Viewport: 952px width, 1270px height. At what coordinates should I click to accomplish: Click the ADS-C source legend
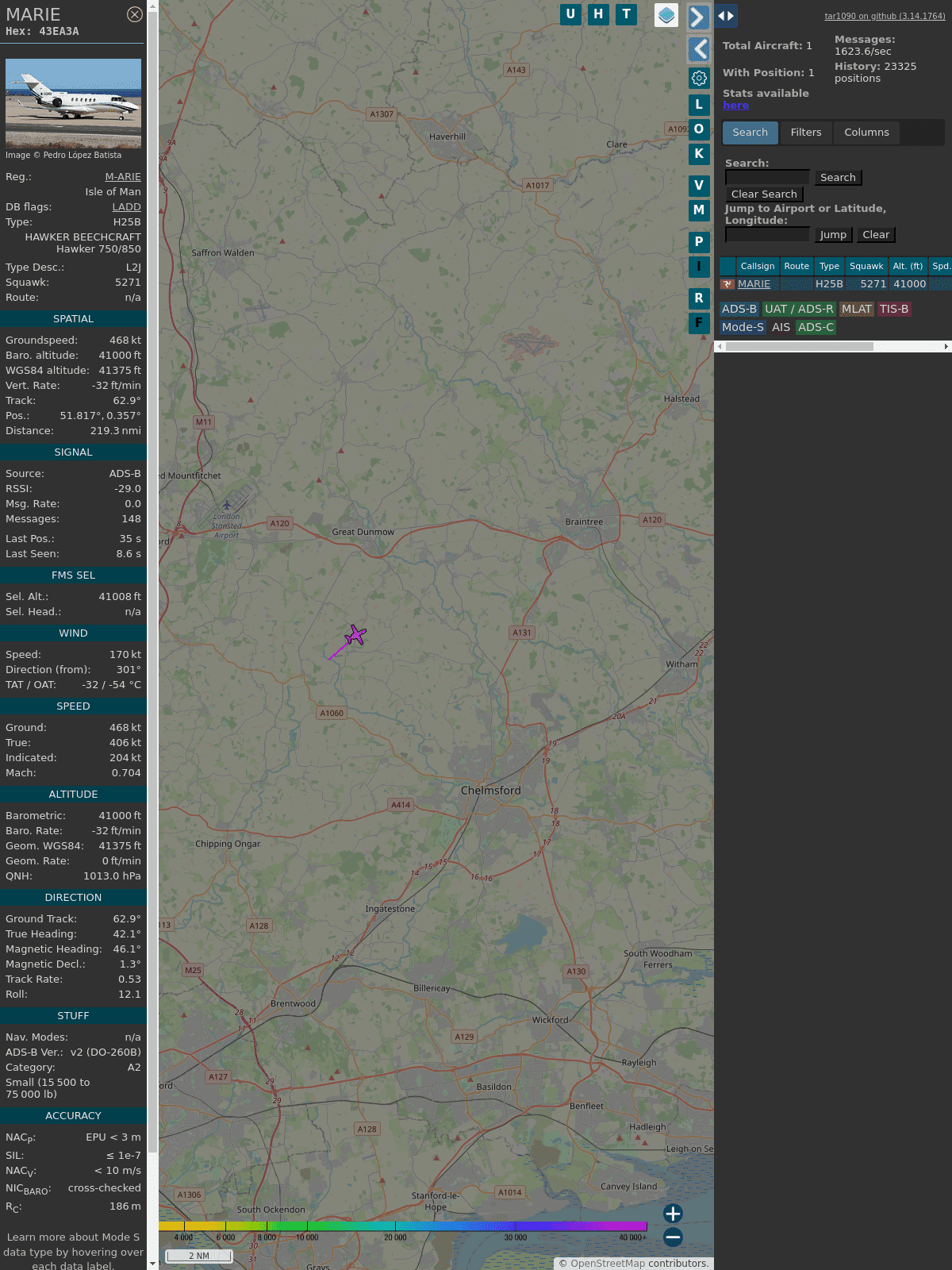pos(816,328)
